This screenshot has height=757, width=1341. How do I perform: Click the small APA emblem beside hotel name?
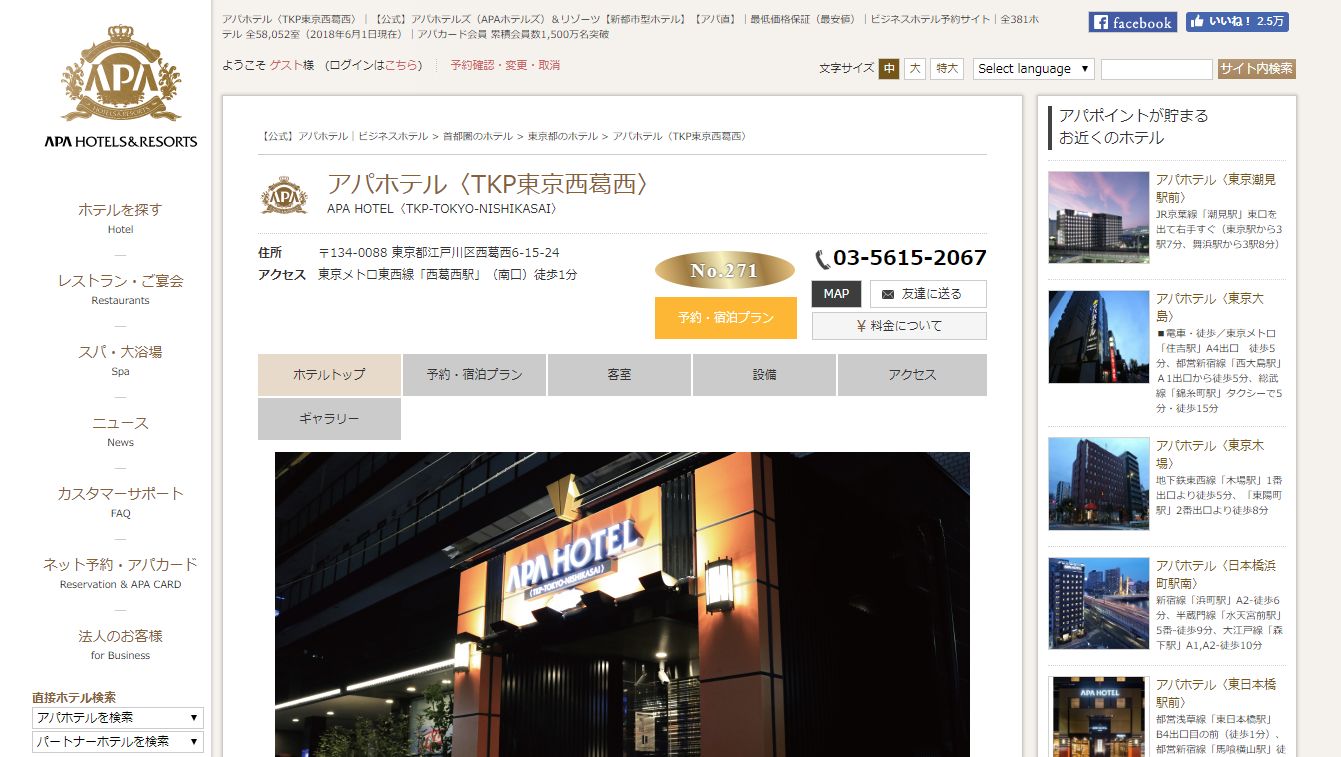pos(284,195)
